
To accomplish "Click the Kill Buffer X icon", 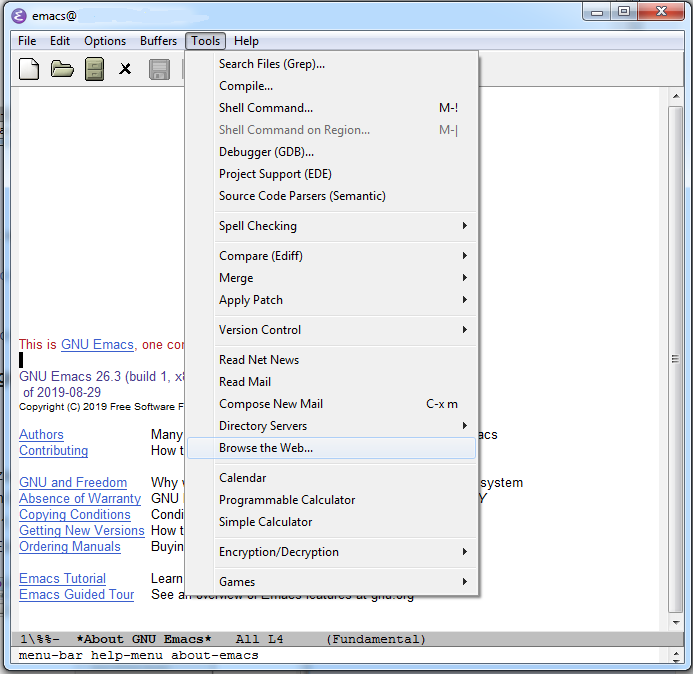I will [125, 69].
